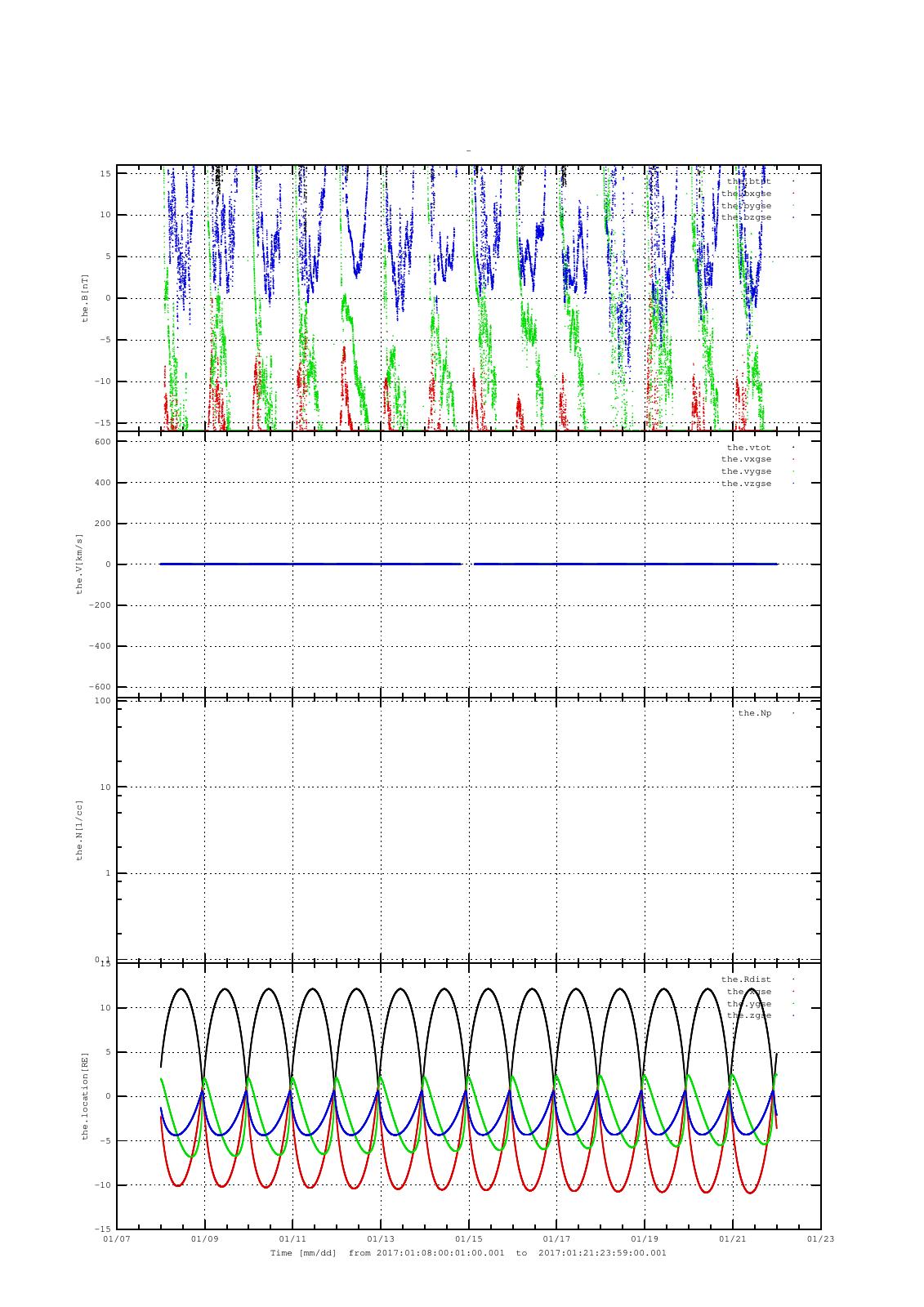Click the -5 tick on the.B[nT] axis
Screen dimensions: 924x1307
(x=105, y=340)
